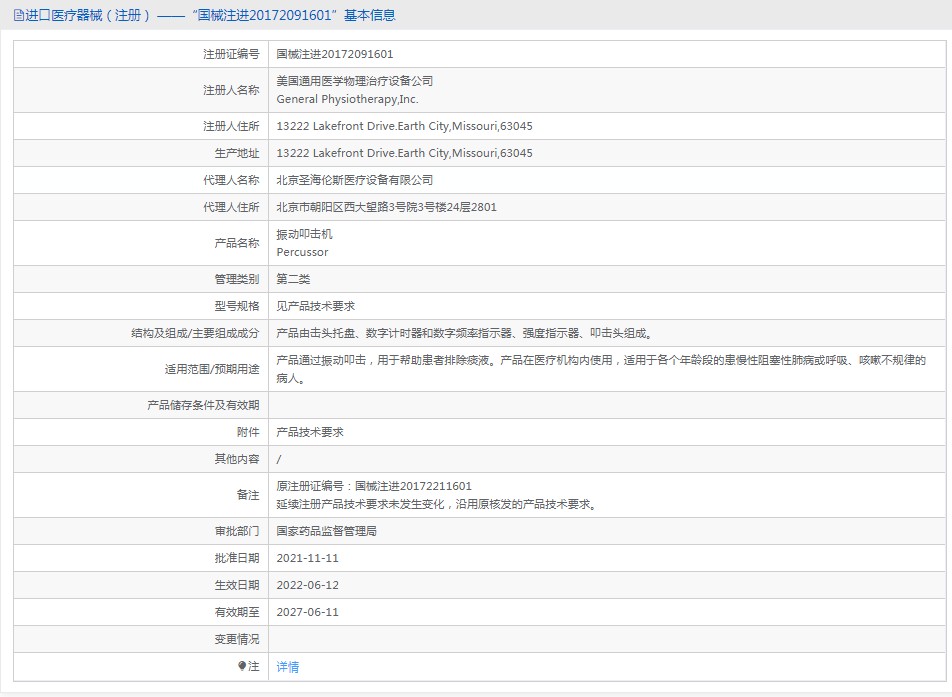Viewport: 952px width, 697px height.
Task: Select the product name Percussor
Action: point(302,252)
